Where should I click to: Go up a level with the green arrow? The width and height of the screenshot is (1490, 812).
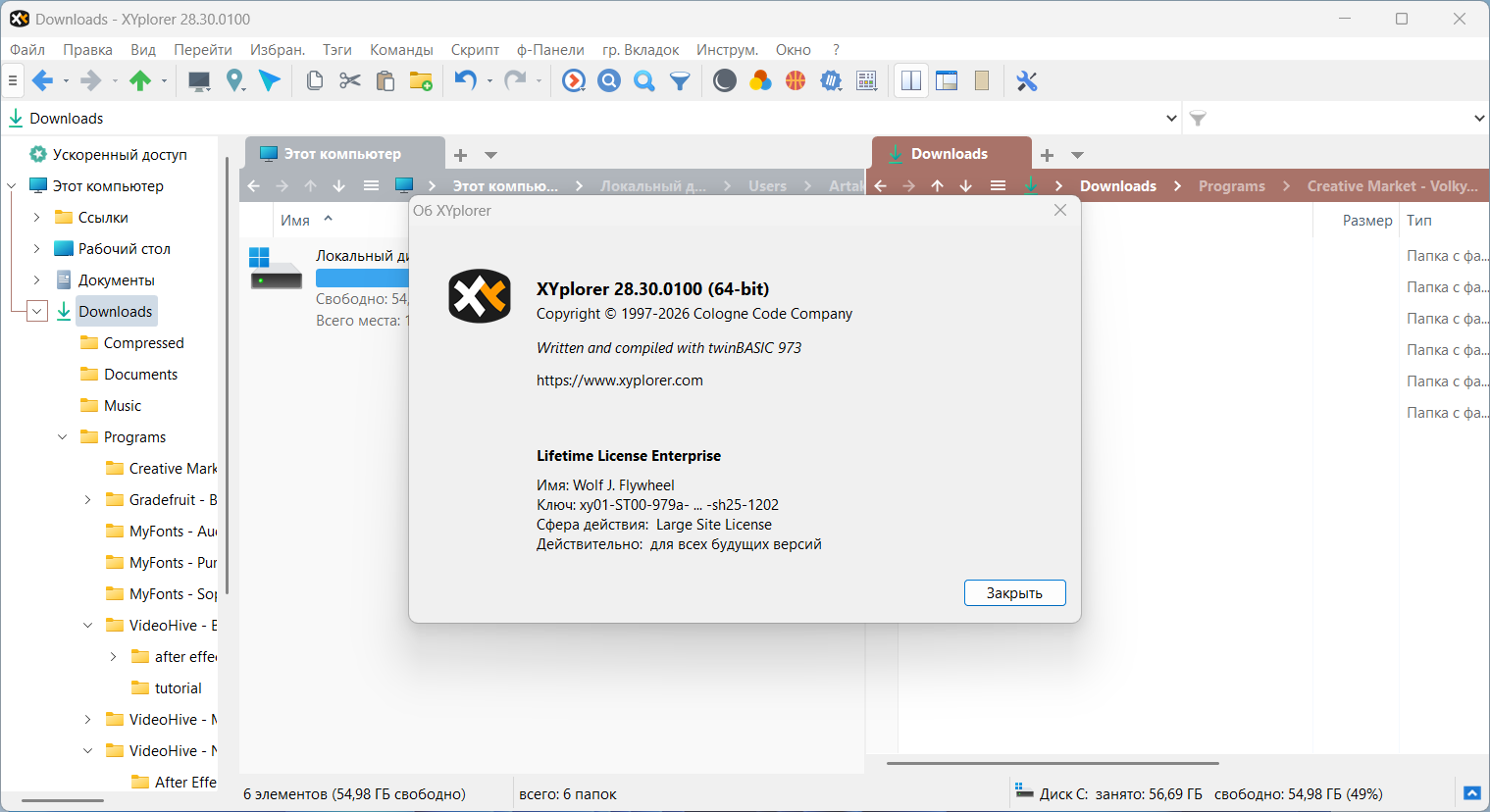coord(140,81)
